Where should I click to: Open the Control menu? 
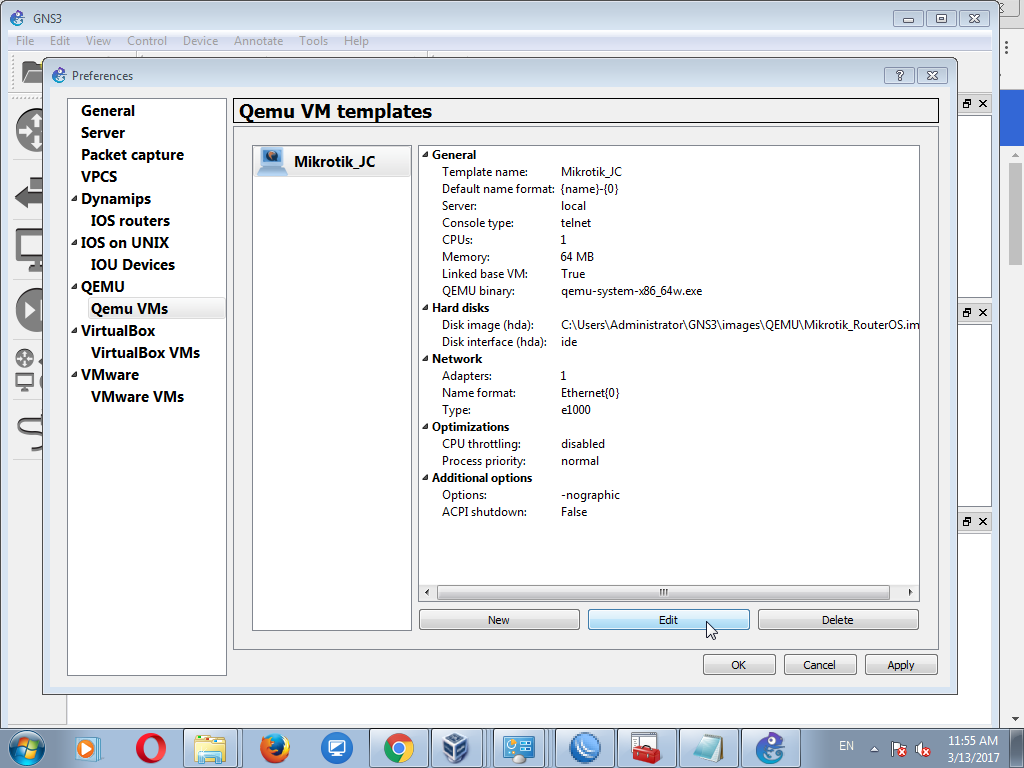(x=147, y=40)
